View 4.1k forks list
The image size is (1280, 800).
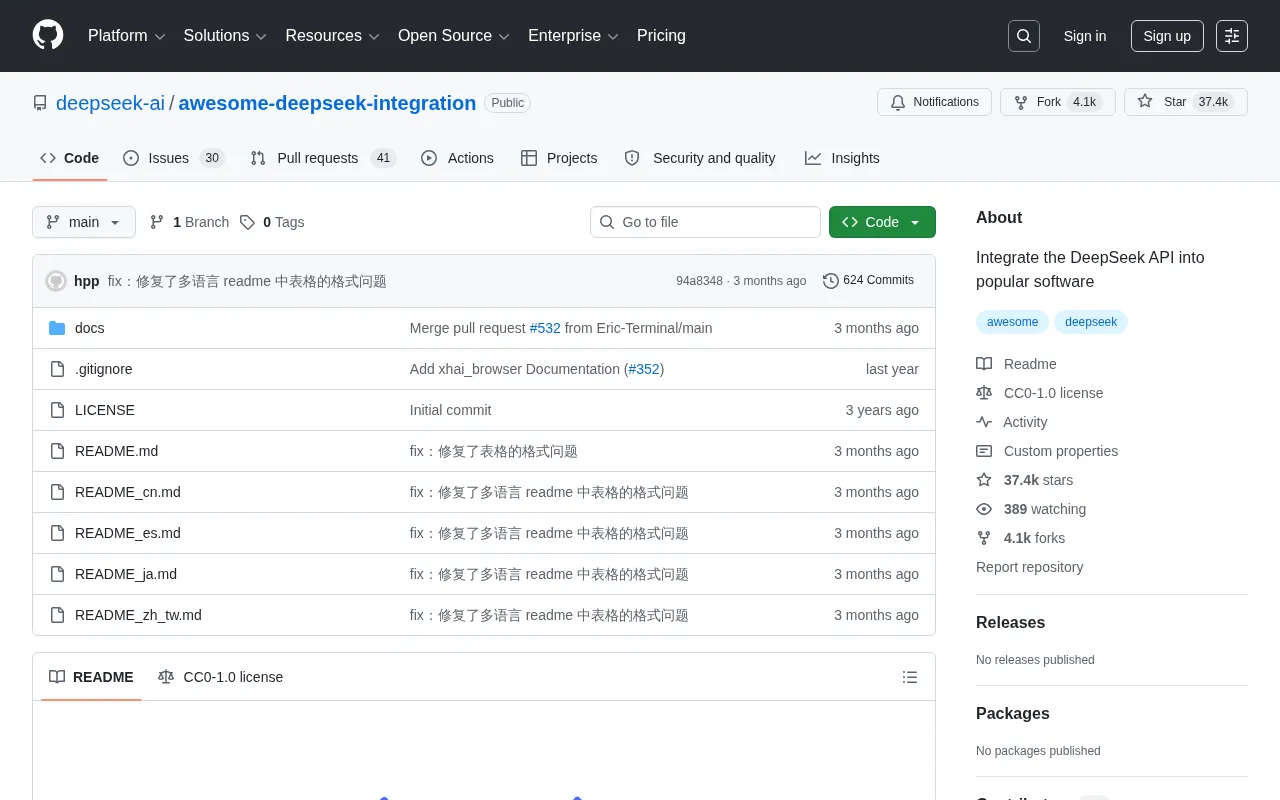pyautogui.click(x=1021, y=538)
